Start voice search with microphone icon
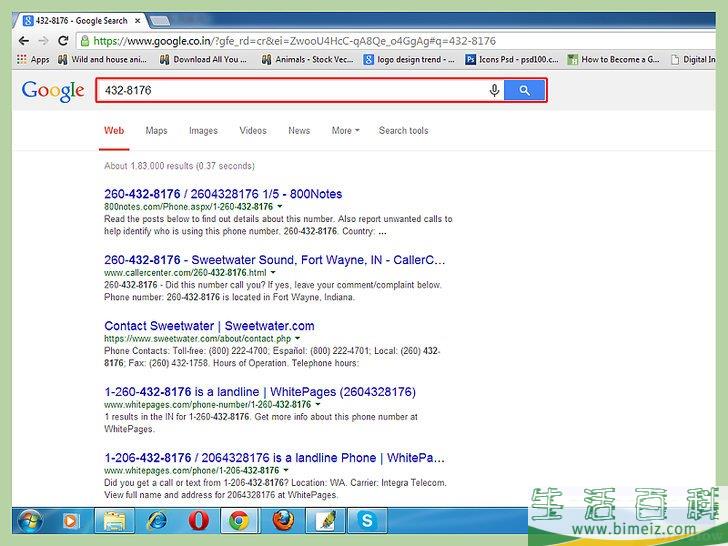The image size is (728, 546). coord(494,90)
